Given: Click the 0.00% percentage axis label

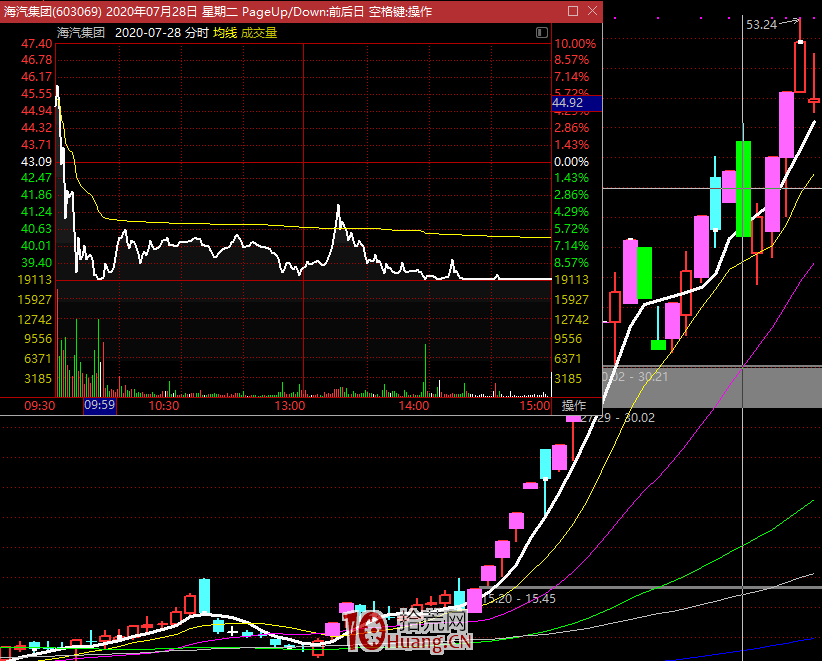Looking at the screenshot, I should coord(572,161).
